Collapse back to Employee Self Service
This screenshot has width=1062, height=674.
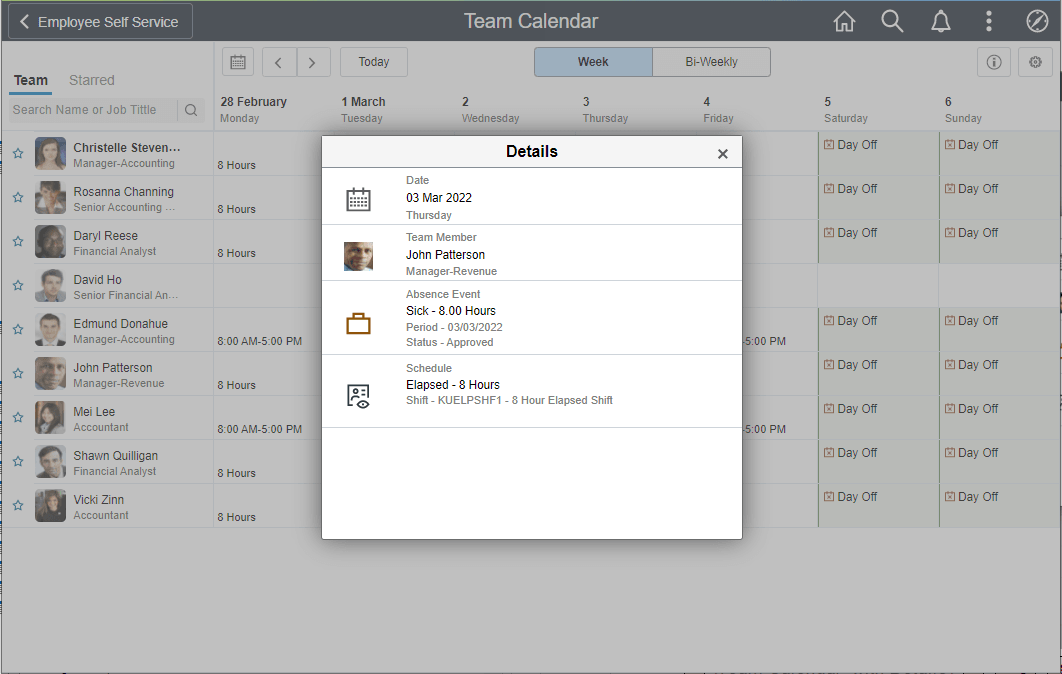point(97,20)
